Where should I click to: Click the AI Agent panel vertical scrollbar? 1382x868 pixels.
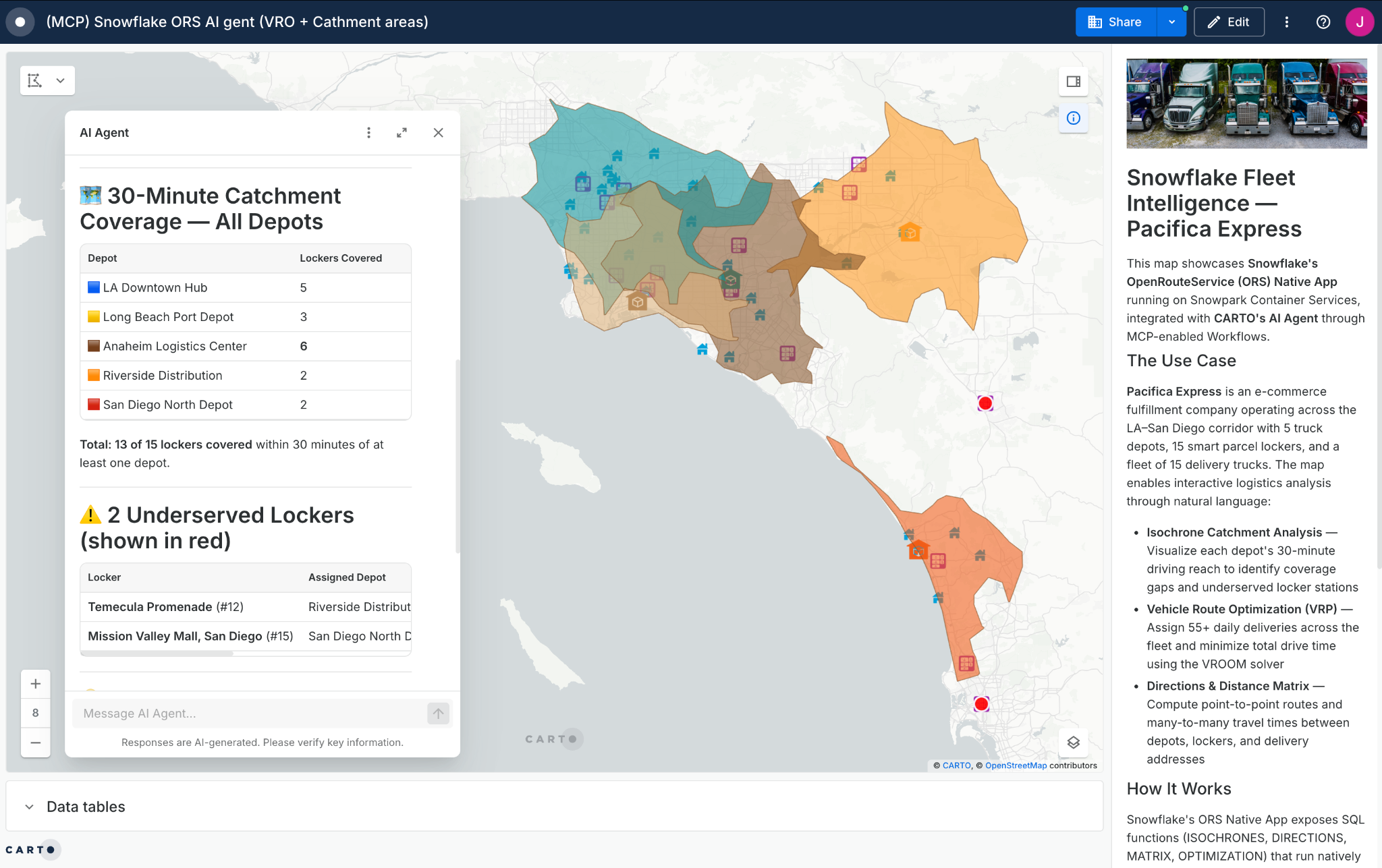pos(458,457)
